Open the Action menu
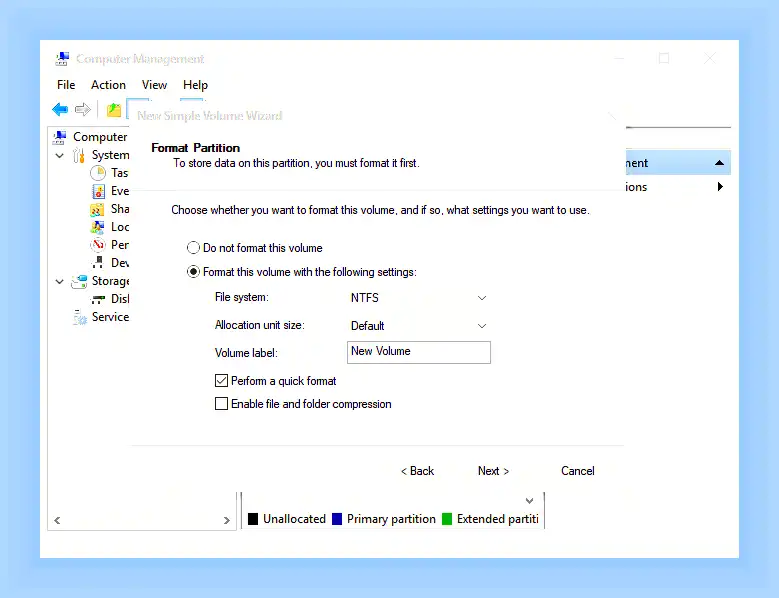 [108, 85]
